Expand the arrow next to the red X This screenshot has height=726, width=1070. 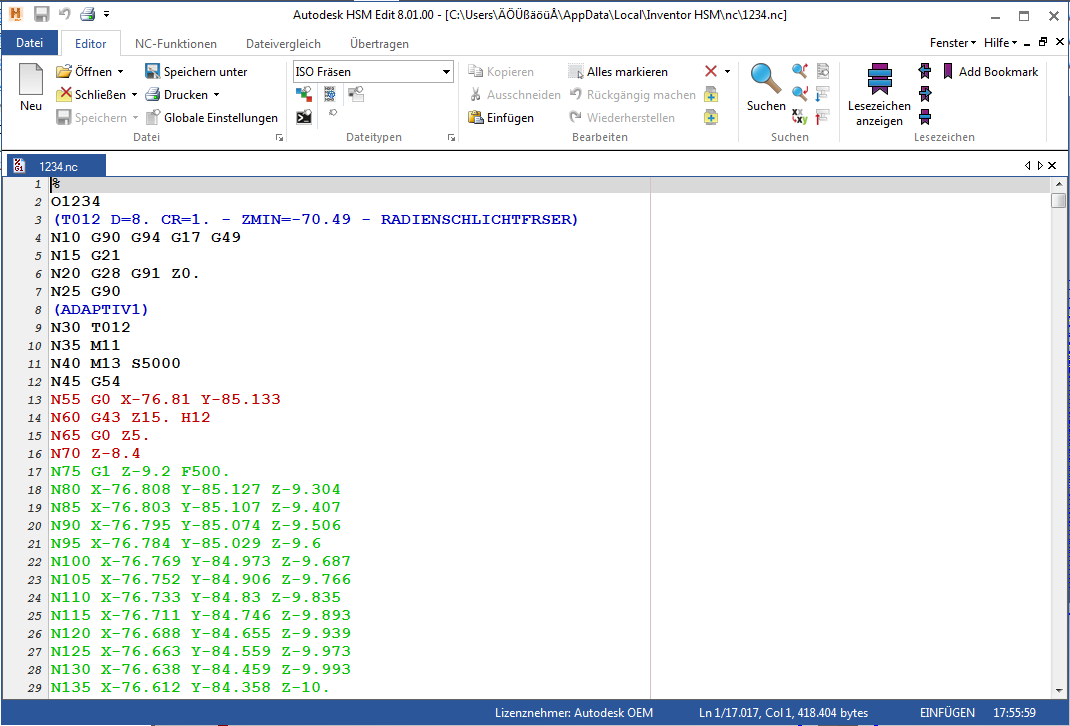[727, 72]
